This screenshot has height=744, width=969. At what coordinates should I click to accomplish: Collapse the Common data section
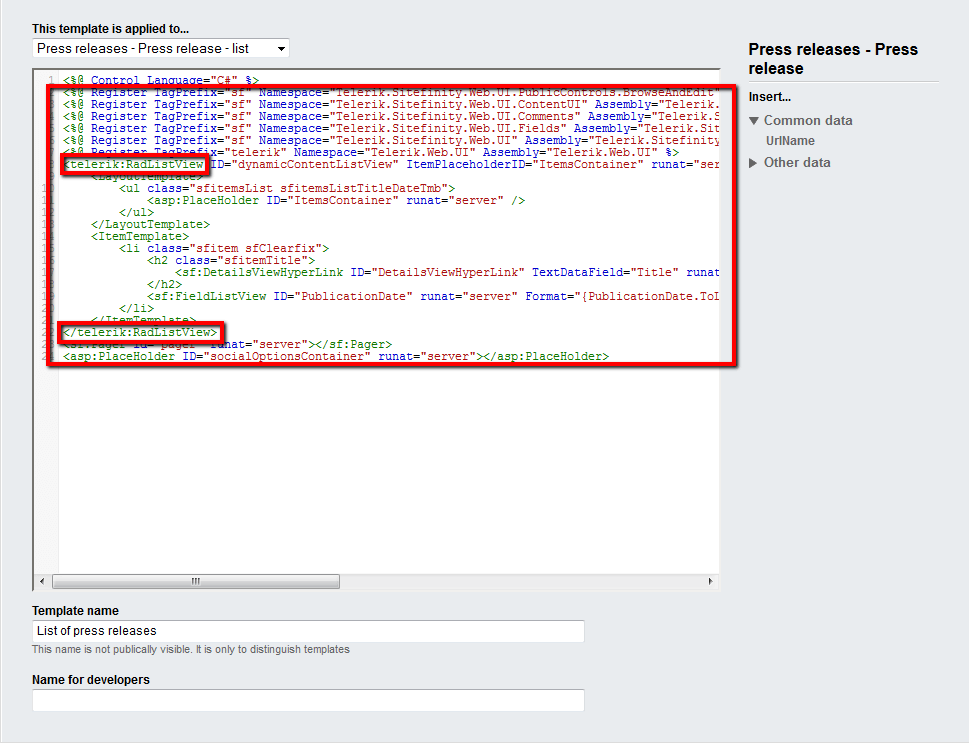(x=755, y=121)
